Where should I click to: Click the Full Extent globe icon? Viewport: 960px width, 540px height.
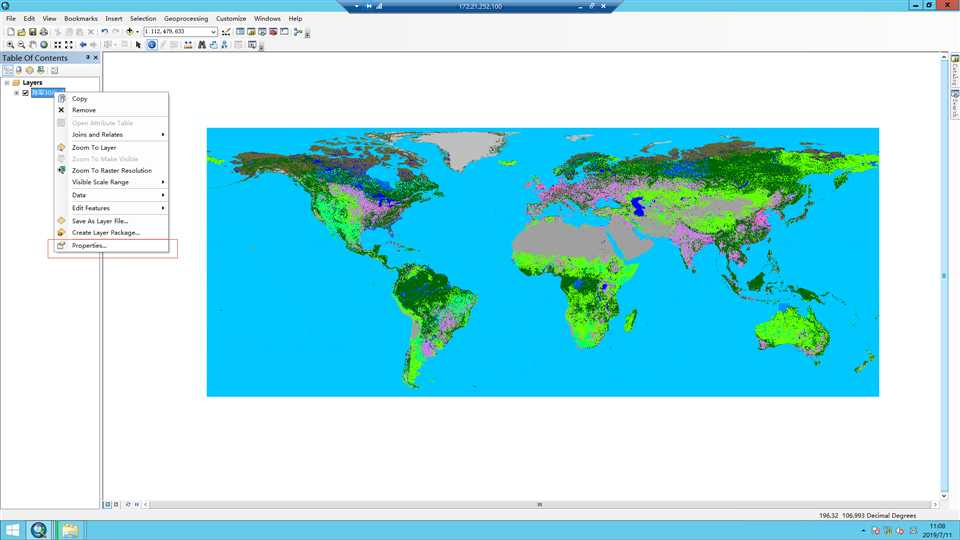point(43,45)
